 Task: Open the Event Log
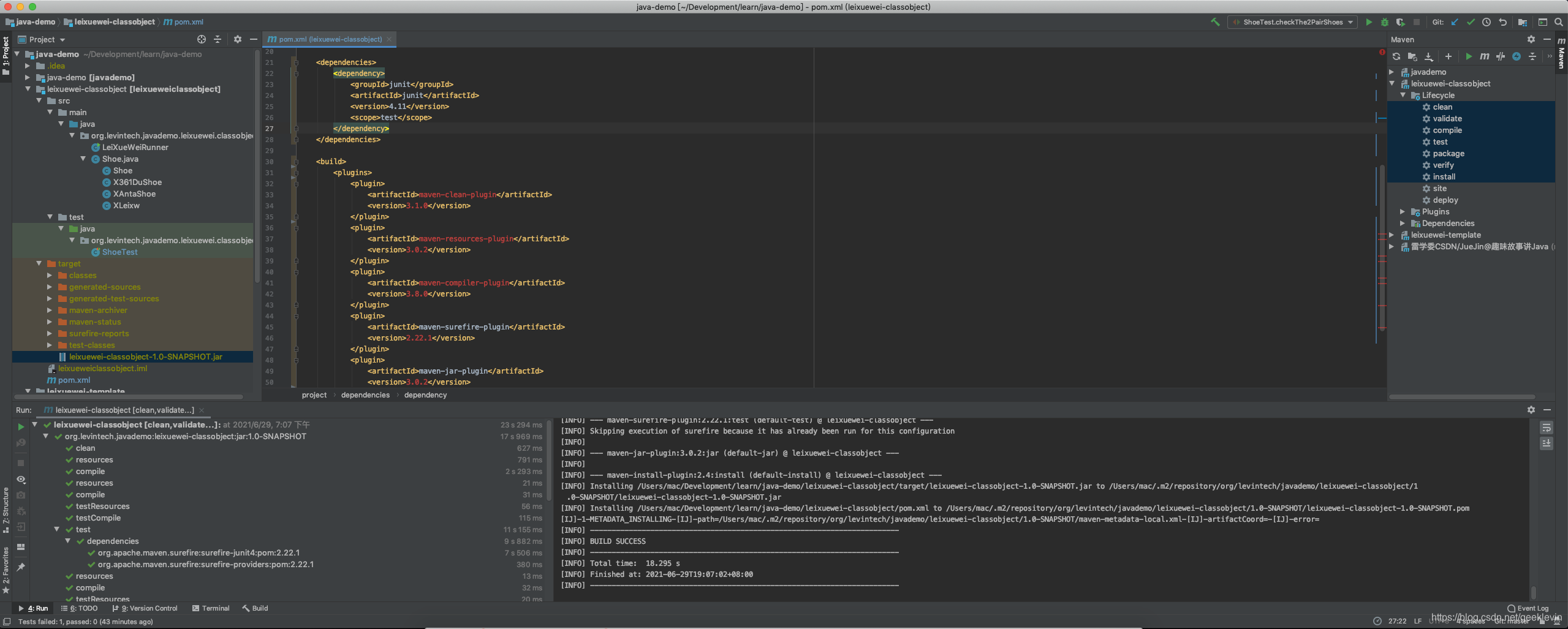pos(1528,608)
